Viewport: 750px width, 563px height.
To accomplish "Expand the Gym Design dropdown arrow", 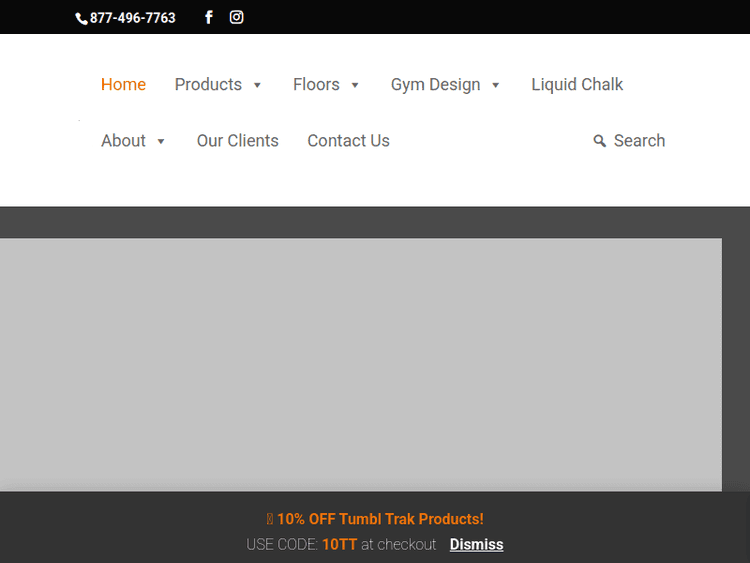I will coord(496,86).
